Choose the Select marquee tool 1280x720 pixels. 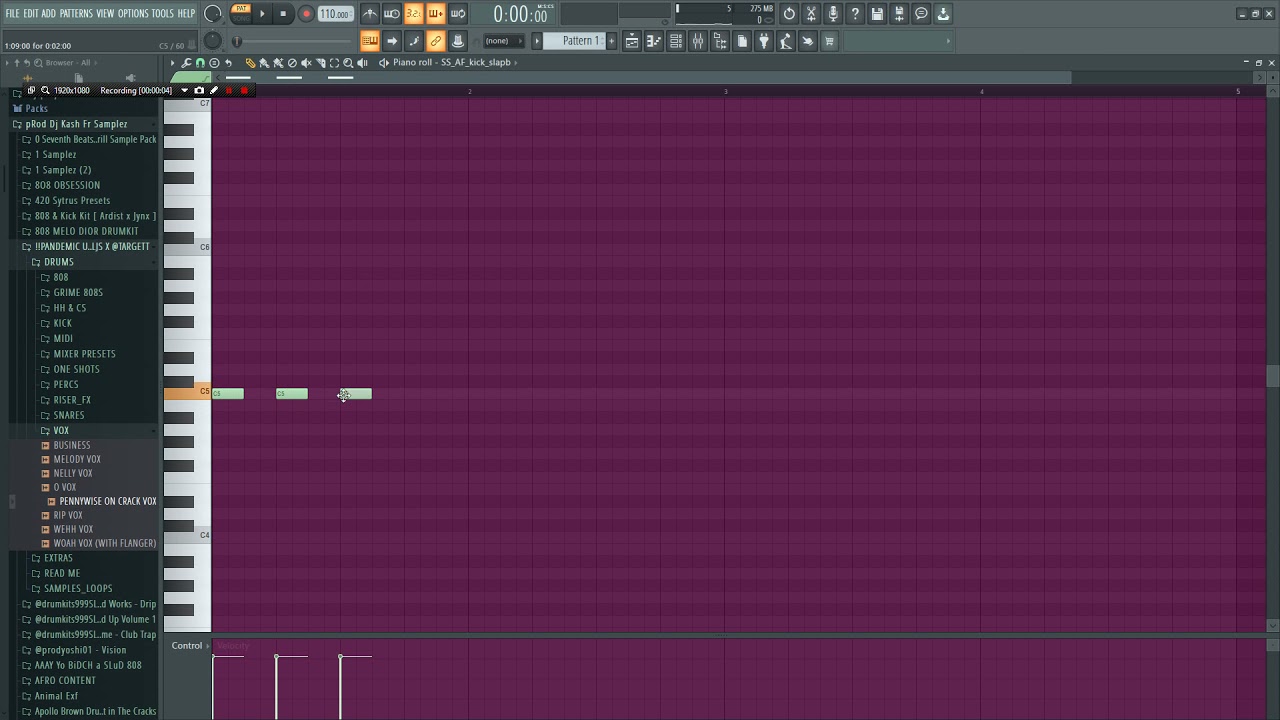(334, 62)
